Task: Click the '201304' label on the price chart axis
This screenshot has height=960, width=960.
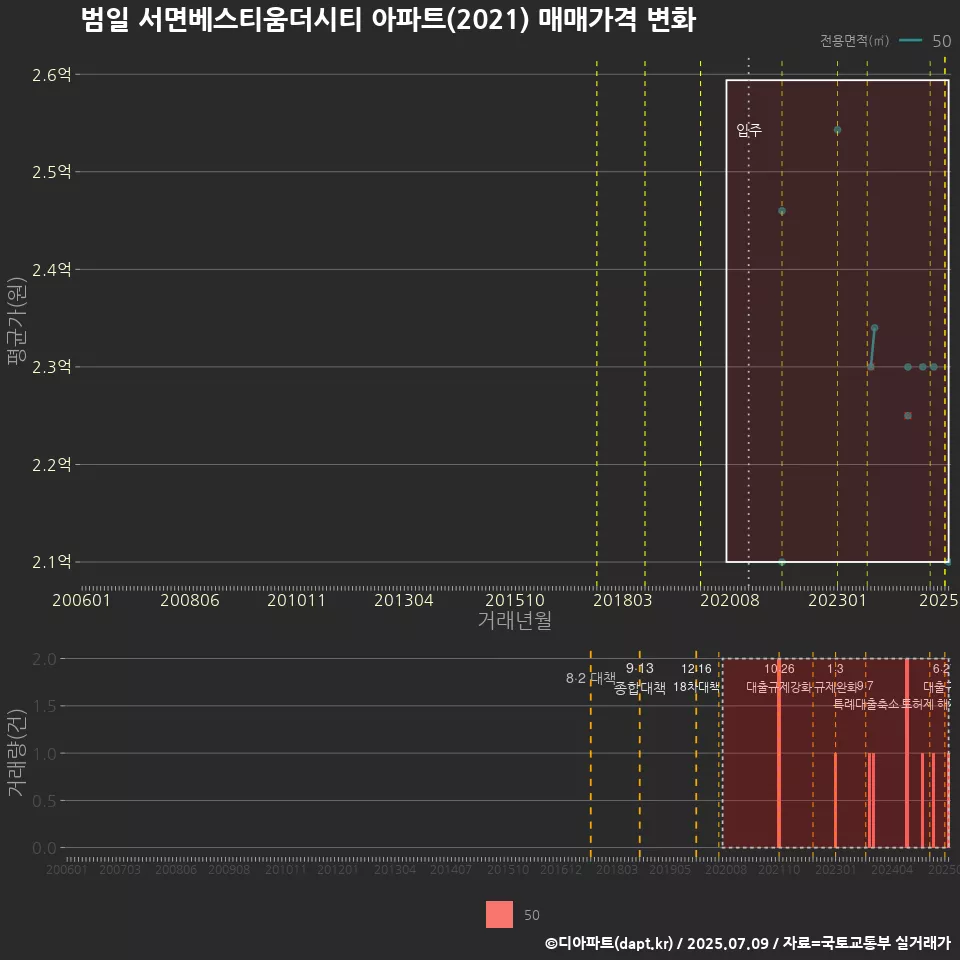Action: coord(403,600)
